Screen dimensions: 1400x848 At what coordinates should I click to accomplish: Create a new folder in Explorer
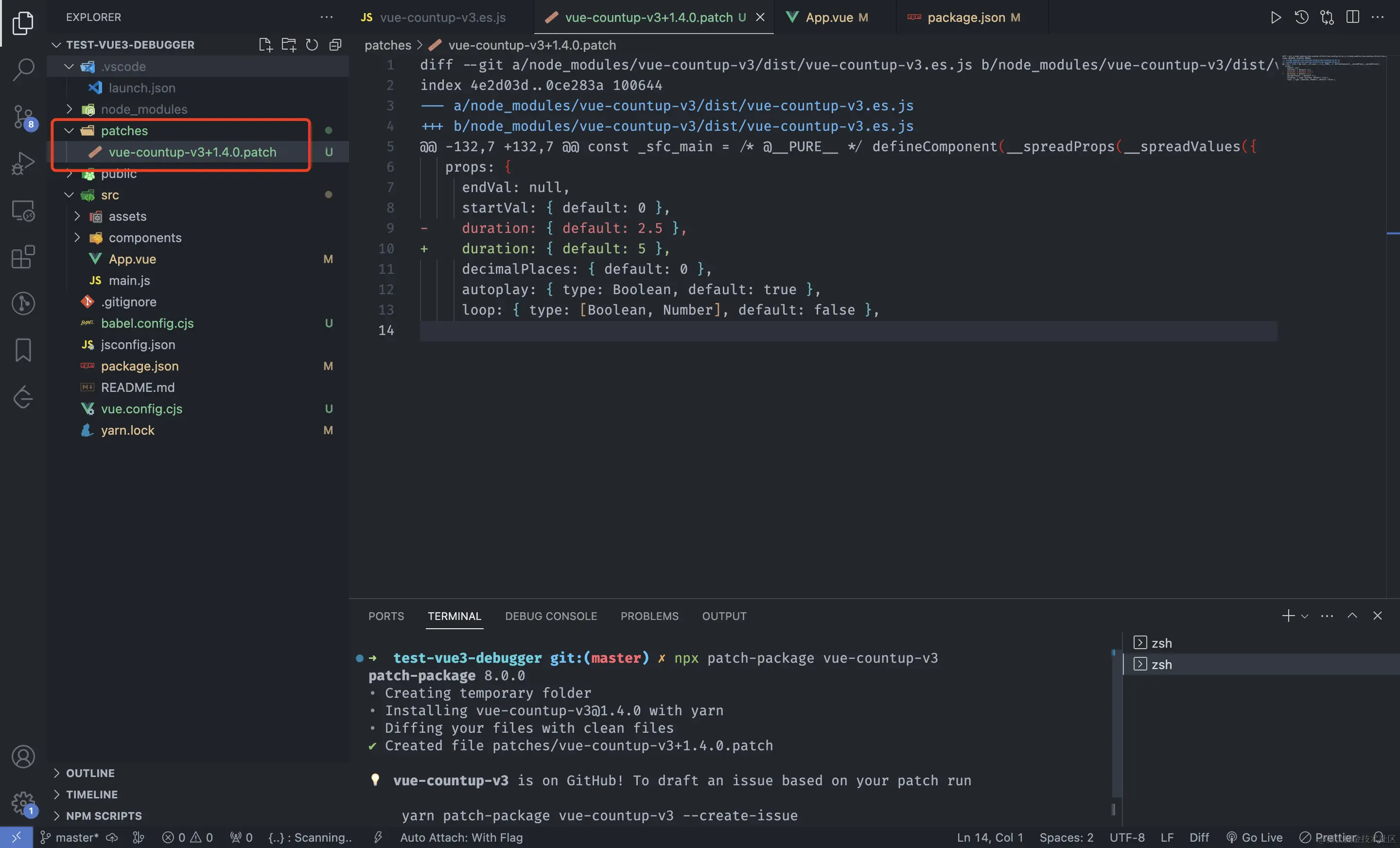point(289,45)
